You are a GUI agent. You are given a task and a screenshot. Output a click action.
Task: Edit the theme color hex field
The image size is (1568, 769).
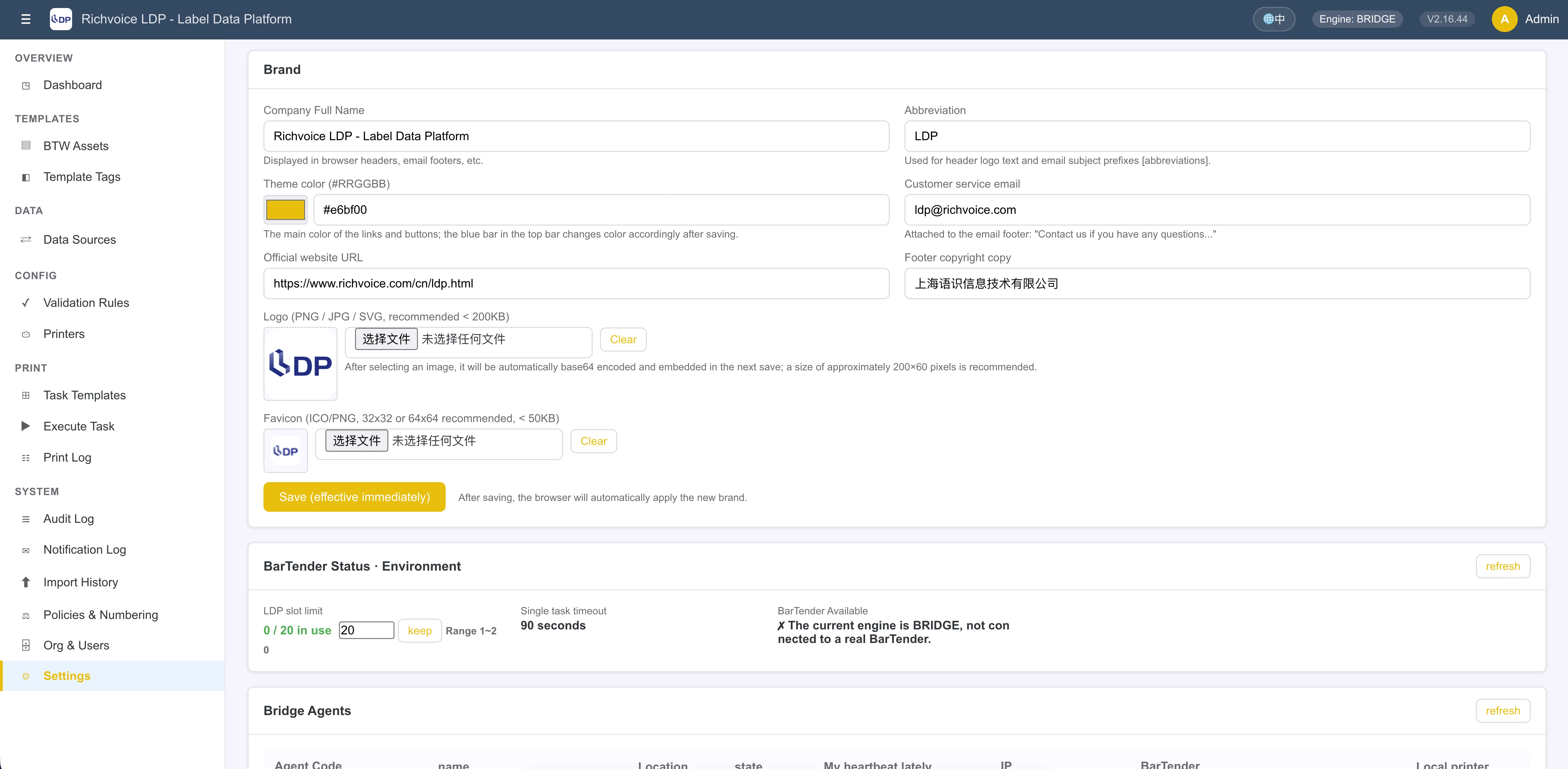[601, 210]
